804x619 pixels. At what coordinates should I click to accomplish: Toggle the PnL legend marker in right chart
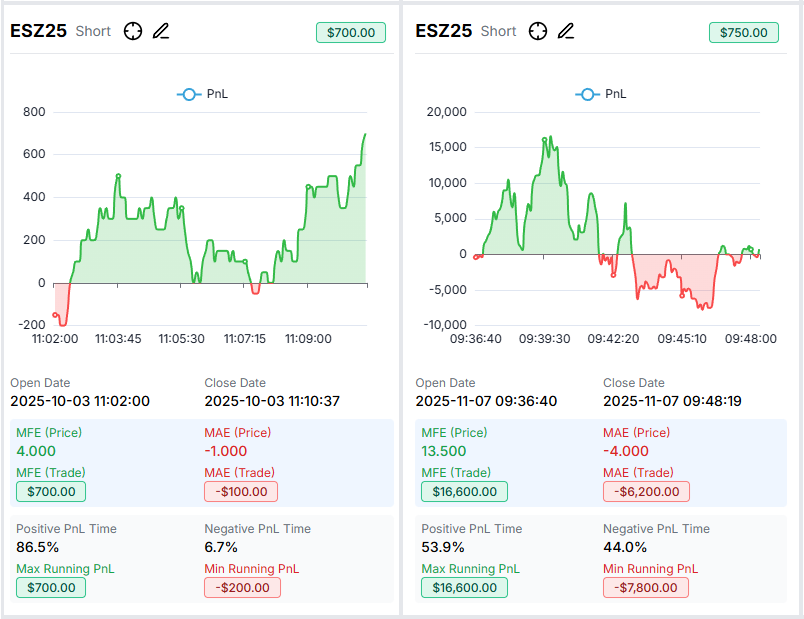click(587, 94)
